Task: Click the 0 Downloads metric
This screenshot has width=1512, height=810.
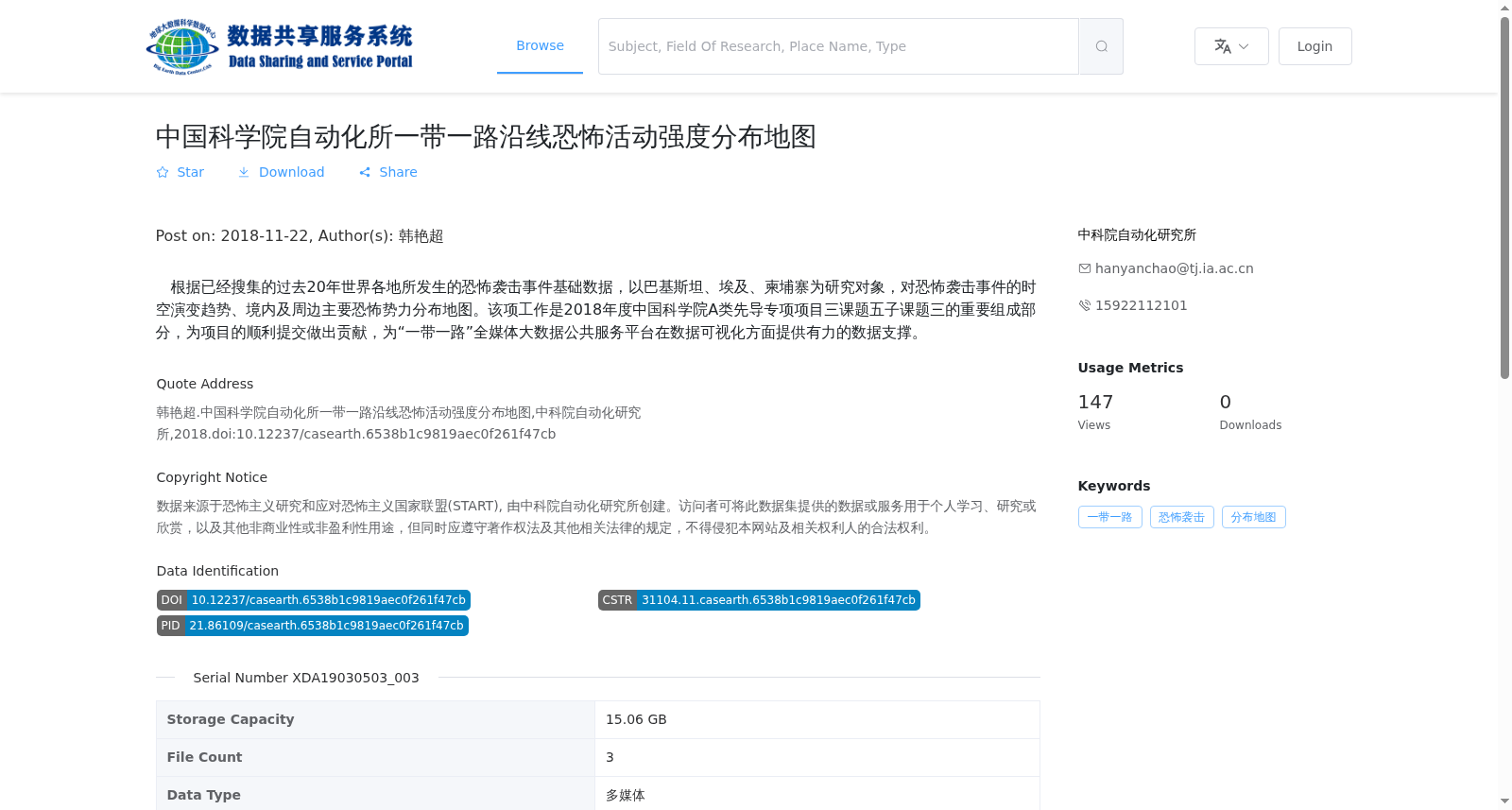Action: (x=1250, y=412)
